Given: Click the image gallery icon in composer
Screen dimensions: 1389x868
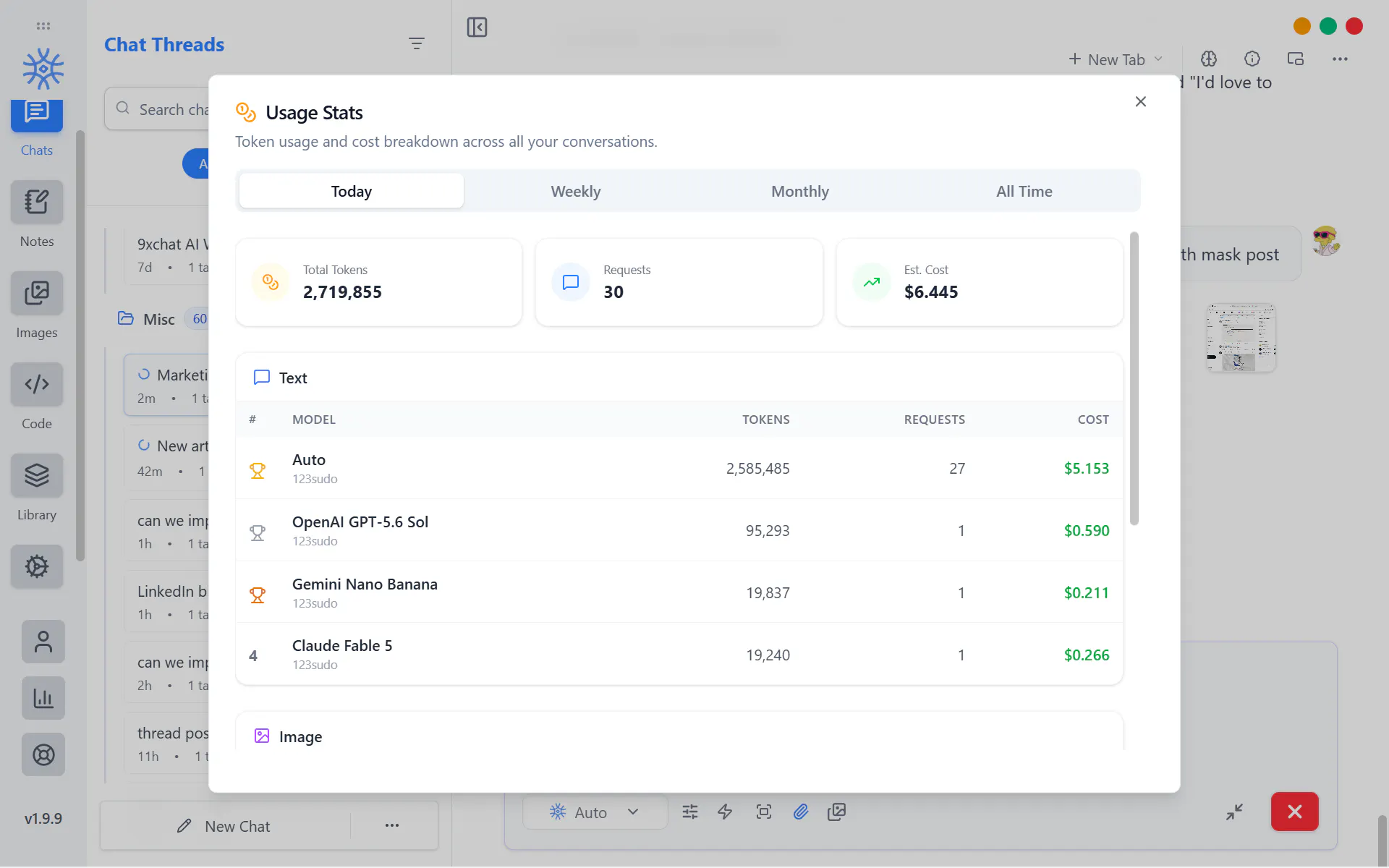Looking at the screenshot, I should [837, 812].
